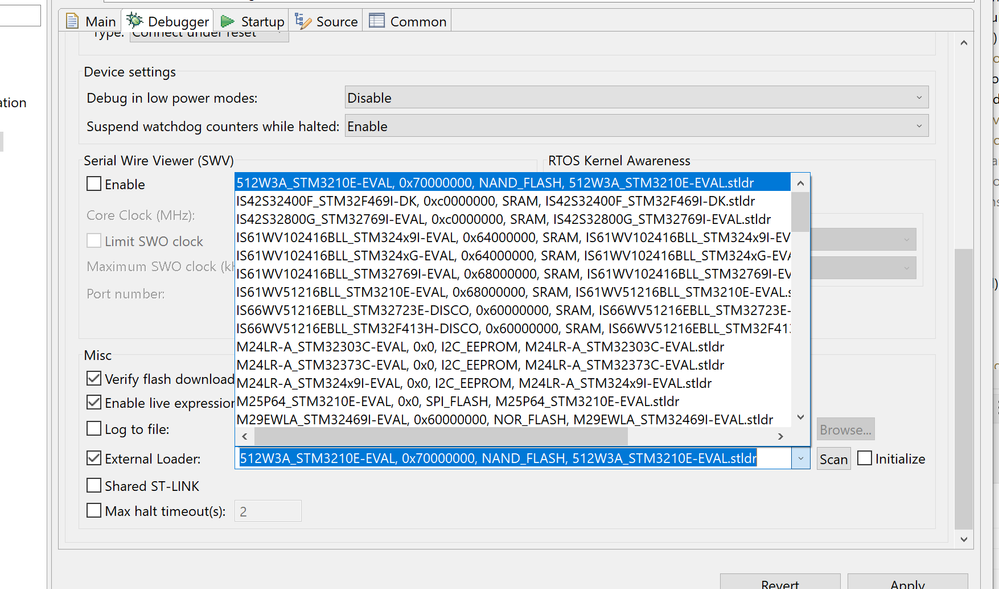The image size is (999, 589).
Task: Select M24LR-A_STM32373C-EVAL I2C_EEPROM loader
Action: [513, 365]
